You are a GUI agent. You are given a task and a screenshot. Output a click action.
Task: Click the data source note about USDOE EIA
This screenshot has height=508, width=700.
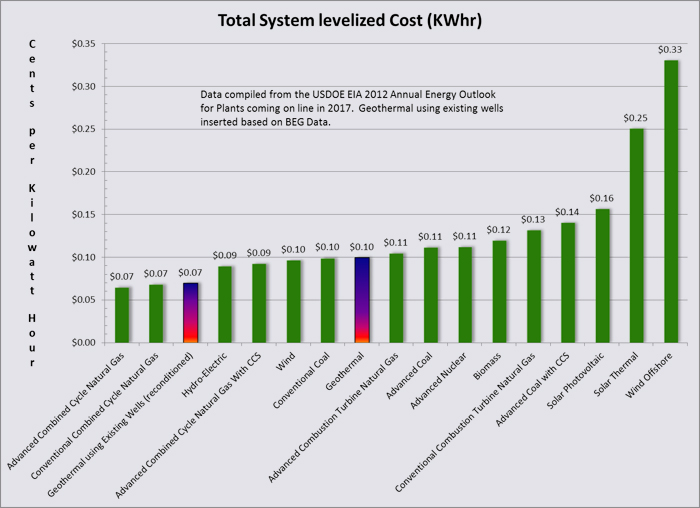[352, 108]
